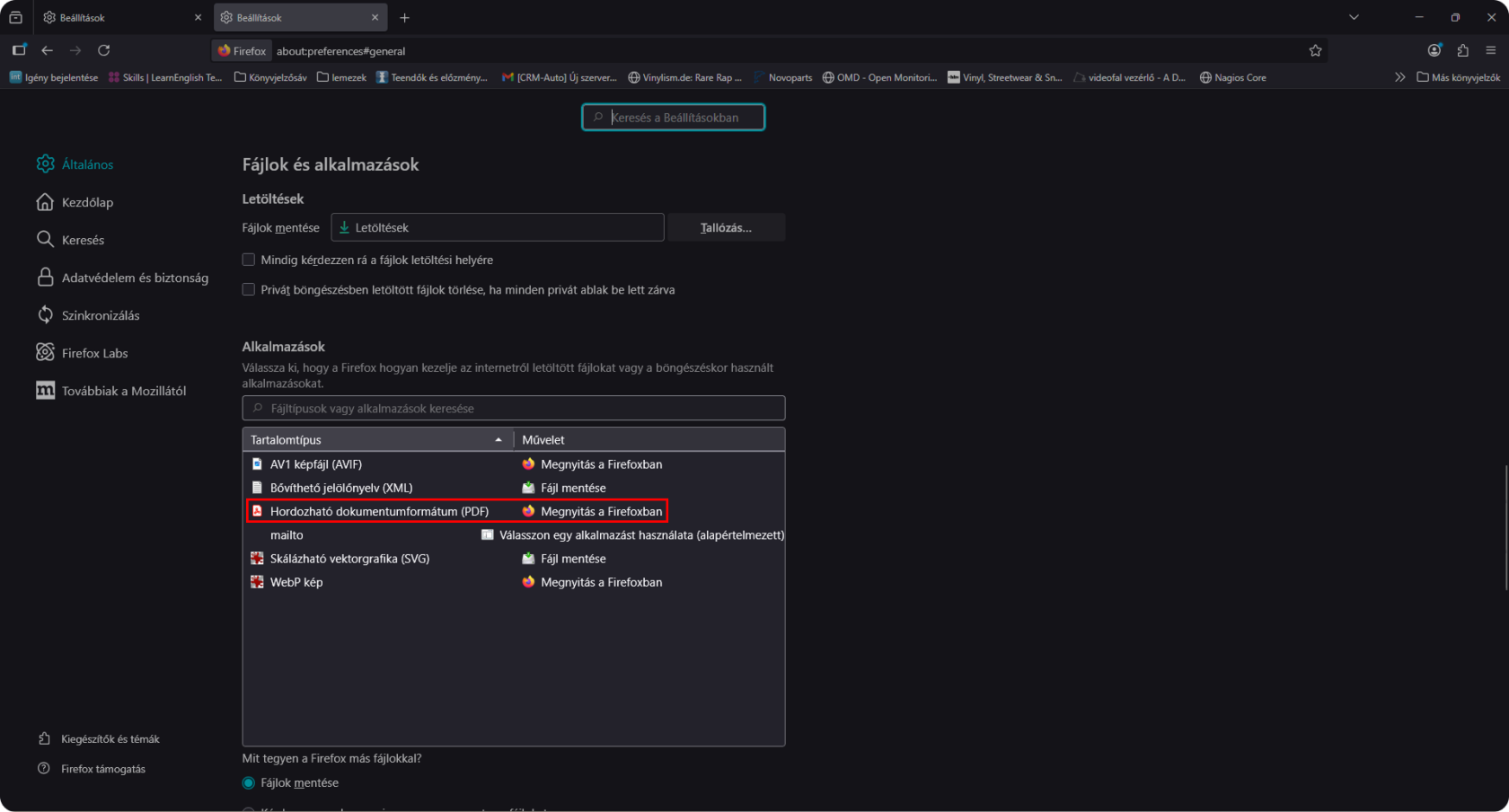The width and height of the screenshot is (1509, 812).
Task: Change the PDF action from Megnyitás a Firefoxban
Action: click(x=600, y=511)
